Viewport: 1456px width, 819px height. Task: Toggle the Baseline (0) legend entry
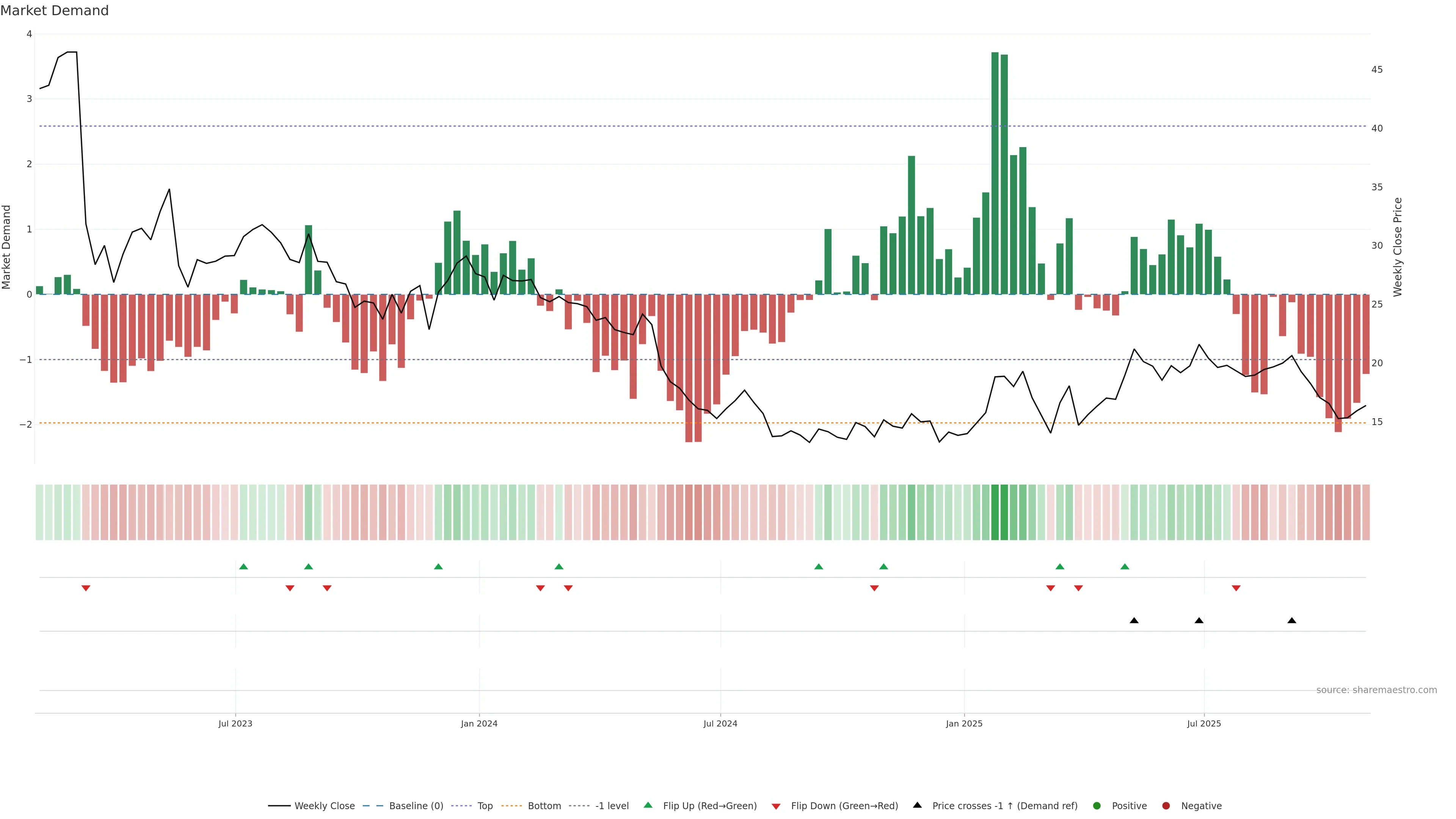pos(416,805)
